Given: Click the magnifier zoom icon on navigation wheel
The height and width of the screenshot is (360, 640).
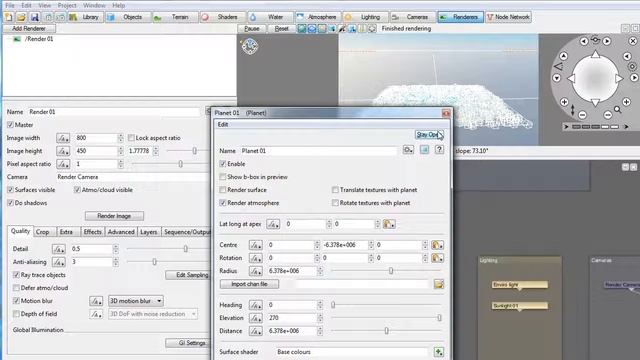Looking at the screenshot, I should tap(617, 109).
